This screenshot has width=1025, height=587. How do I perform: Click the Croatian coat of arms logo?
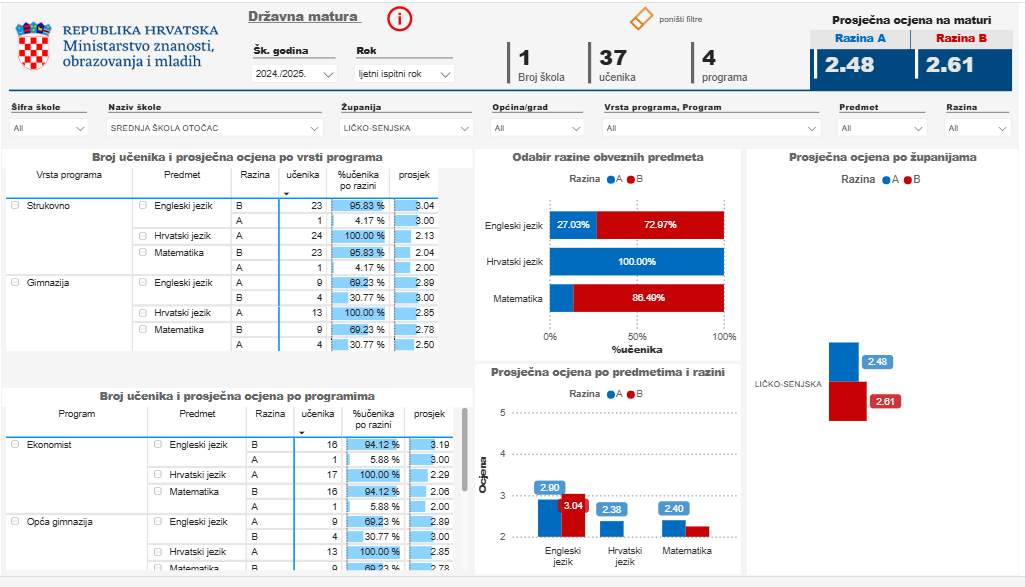[x=33, y=46]
